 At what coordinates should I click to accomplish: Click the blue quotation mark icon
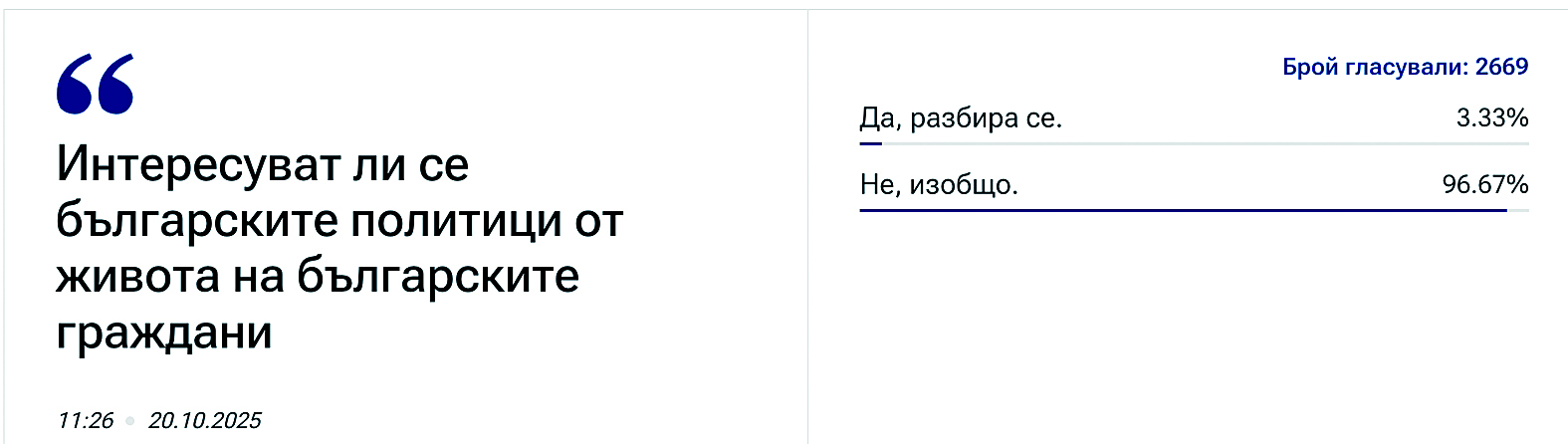click(x=95, y=85)
